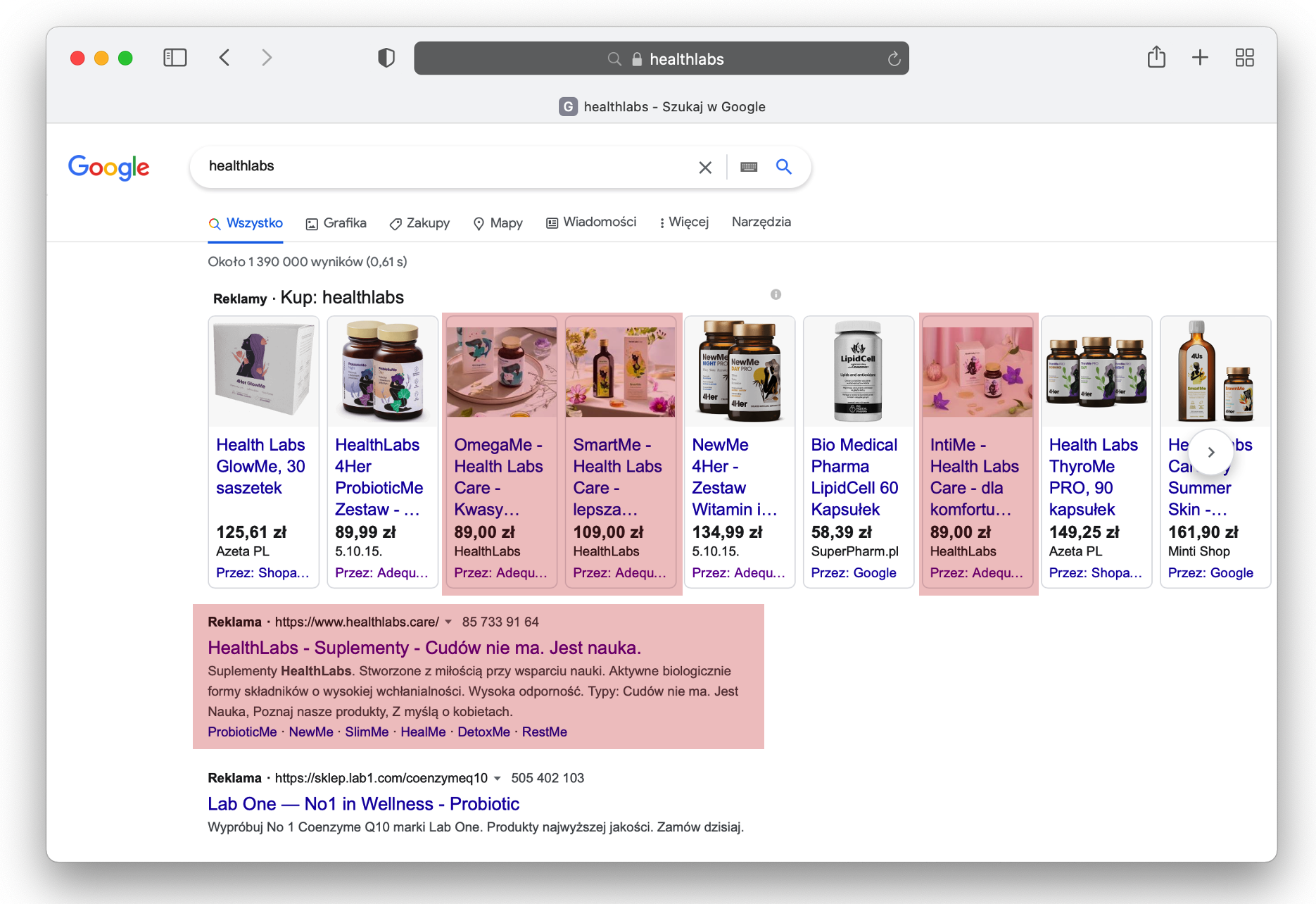
Task: Switch to the Zakupy tab
Action: [x=420, y=223]
